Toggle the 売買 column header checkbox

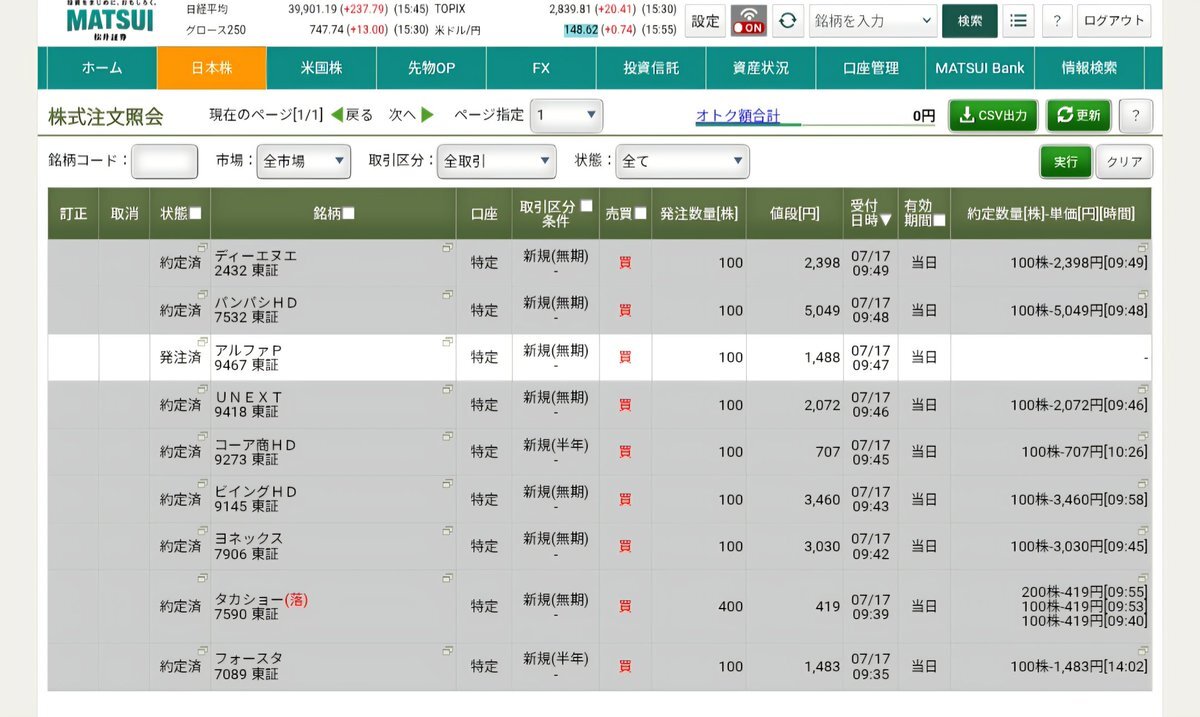pos(640,213)
